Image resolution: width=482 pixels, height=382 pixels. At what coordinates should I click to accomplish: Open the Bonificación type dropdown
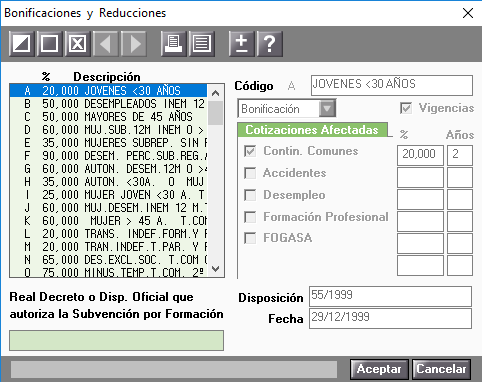(x=327, y=109)
